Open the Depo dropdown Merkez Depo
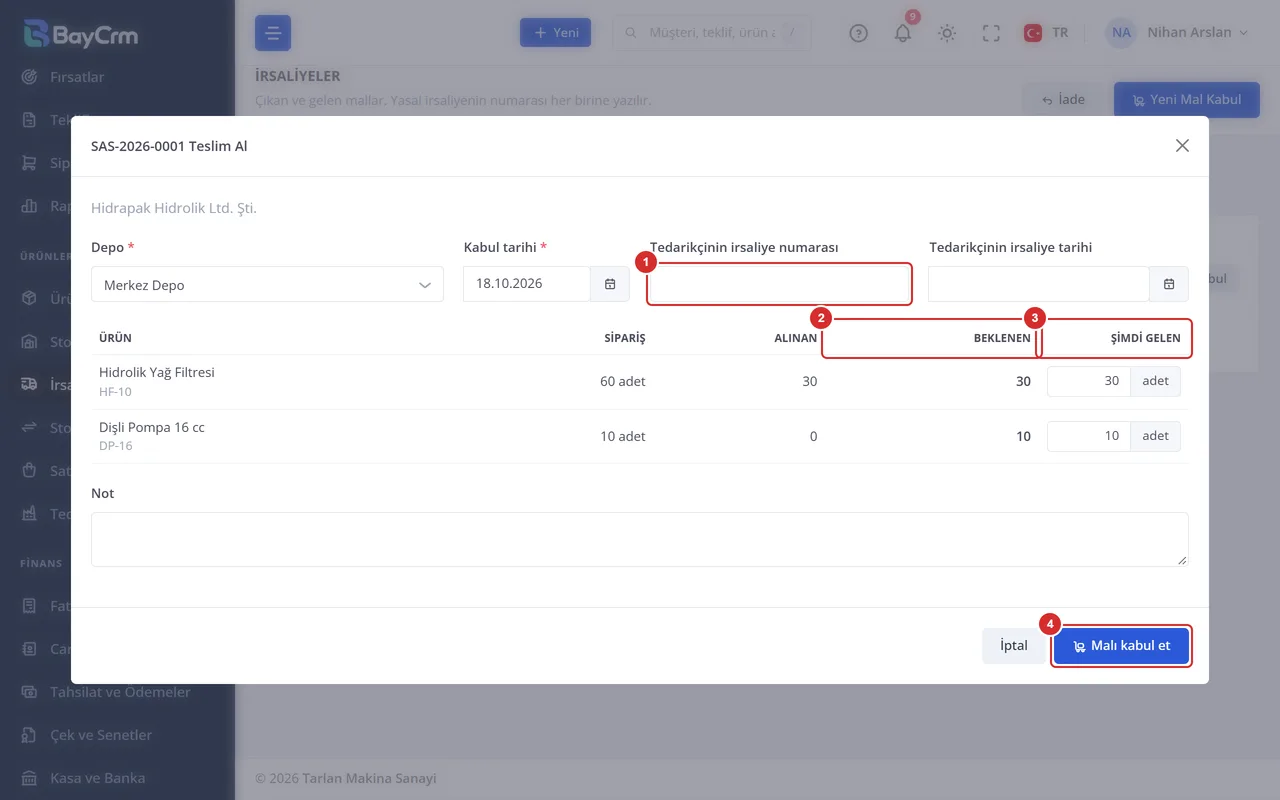The image size is (1280, 800). coord(267,285)
